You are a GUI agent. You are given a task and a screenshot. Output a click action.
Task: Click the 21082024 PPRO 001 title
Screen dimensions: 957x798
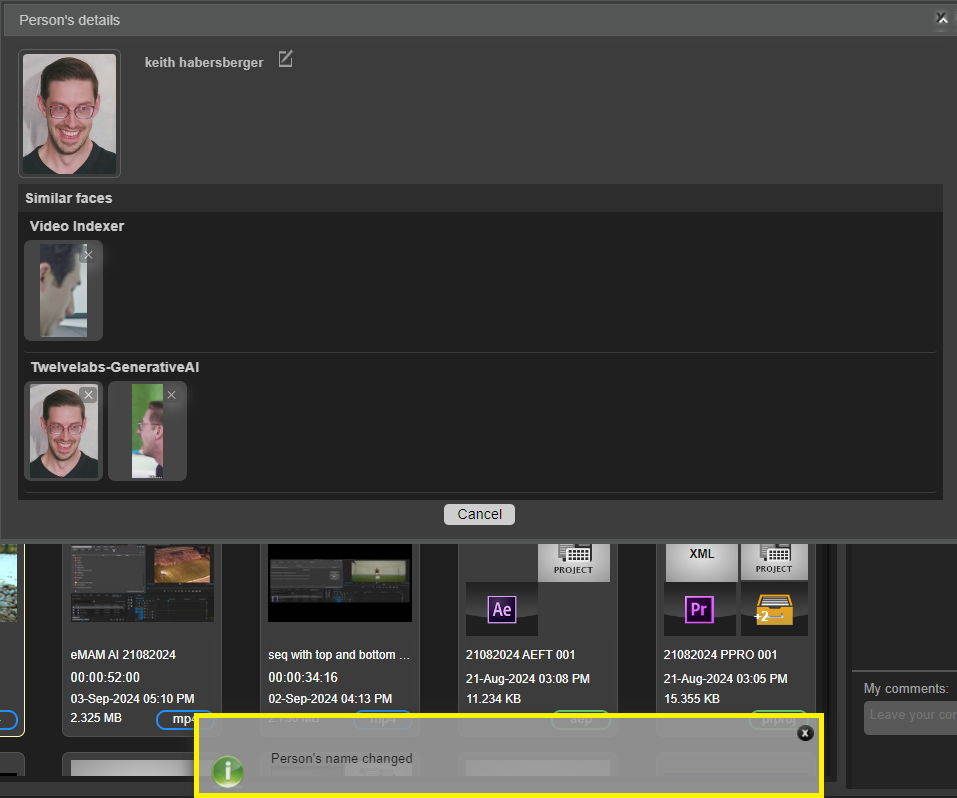pos(721,655)
